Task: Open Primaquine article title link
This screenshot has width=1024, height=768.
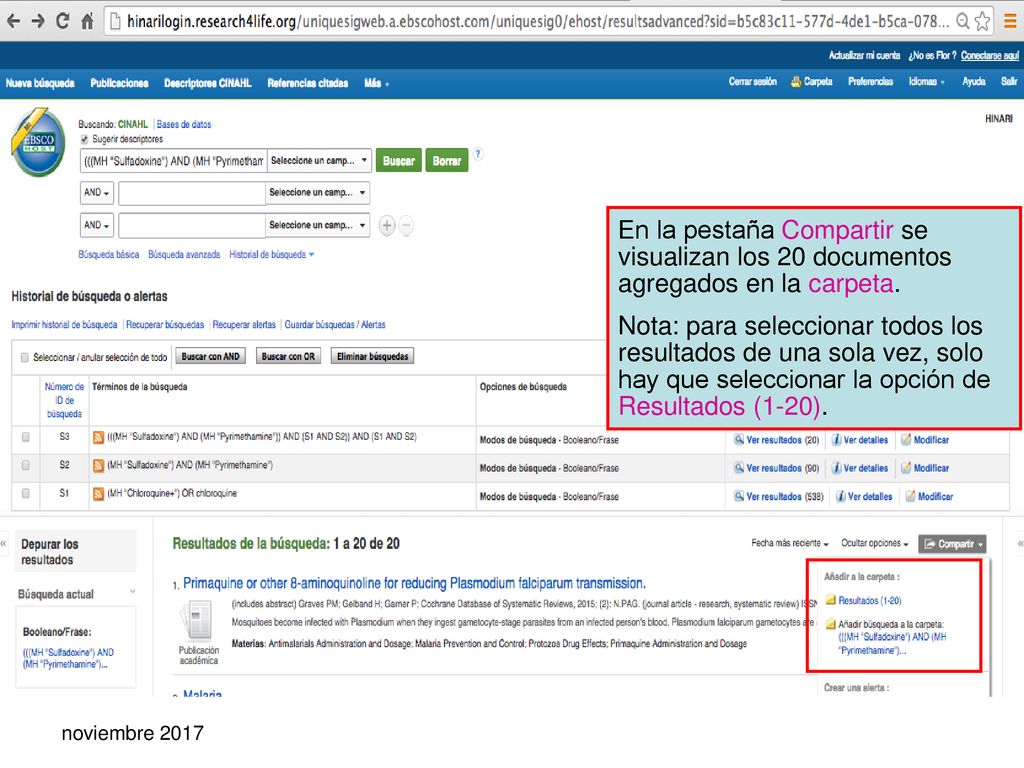Action: coord(414,583)
